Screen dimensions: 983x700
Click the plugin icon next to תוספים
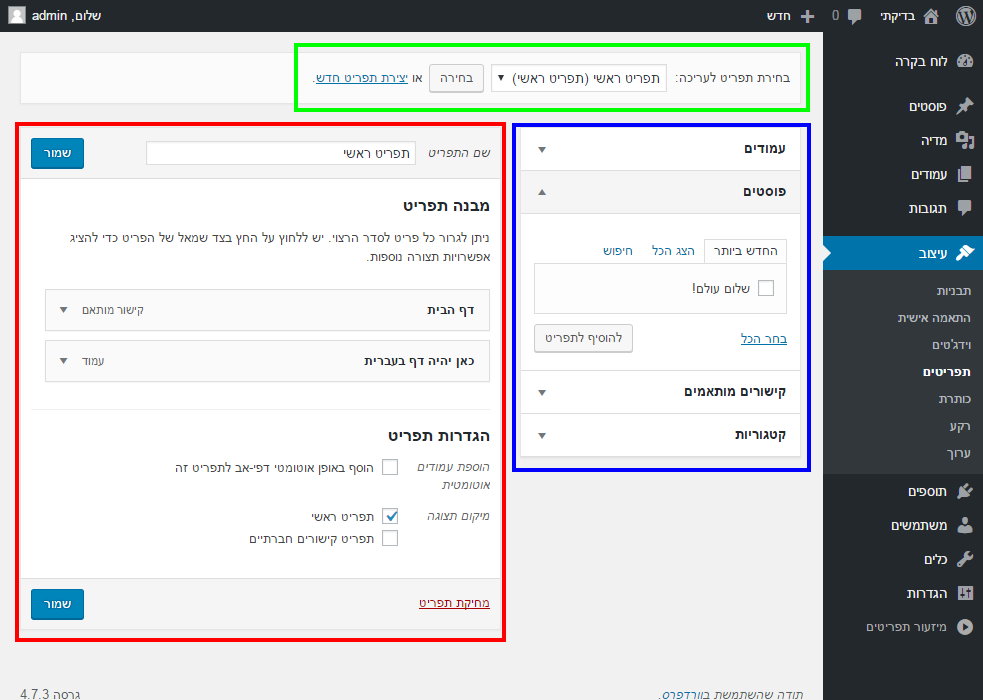tap(965, 491)
